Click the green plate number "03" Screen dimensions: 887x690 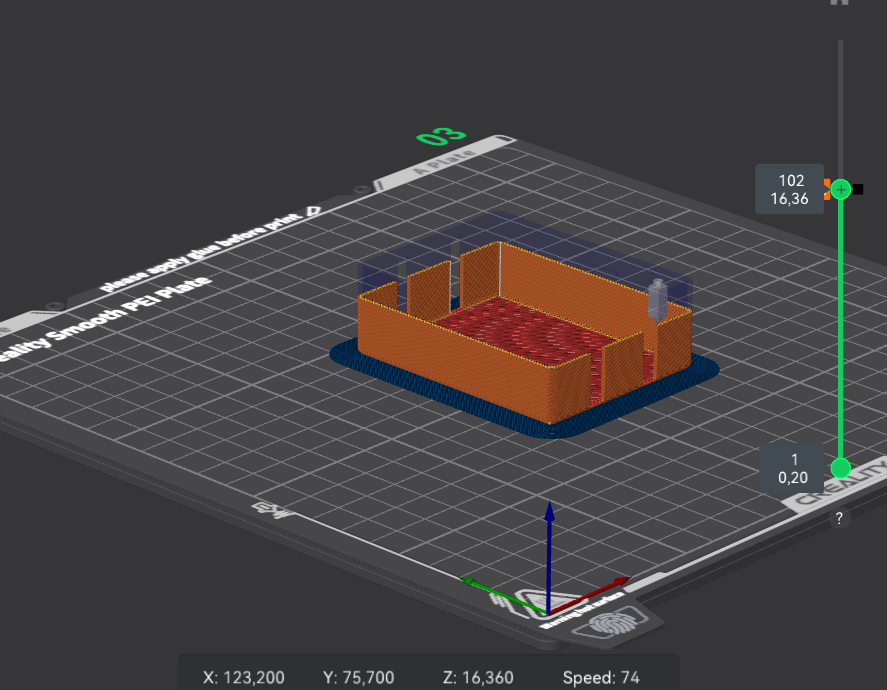441,136
